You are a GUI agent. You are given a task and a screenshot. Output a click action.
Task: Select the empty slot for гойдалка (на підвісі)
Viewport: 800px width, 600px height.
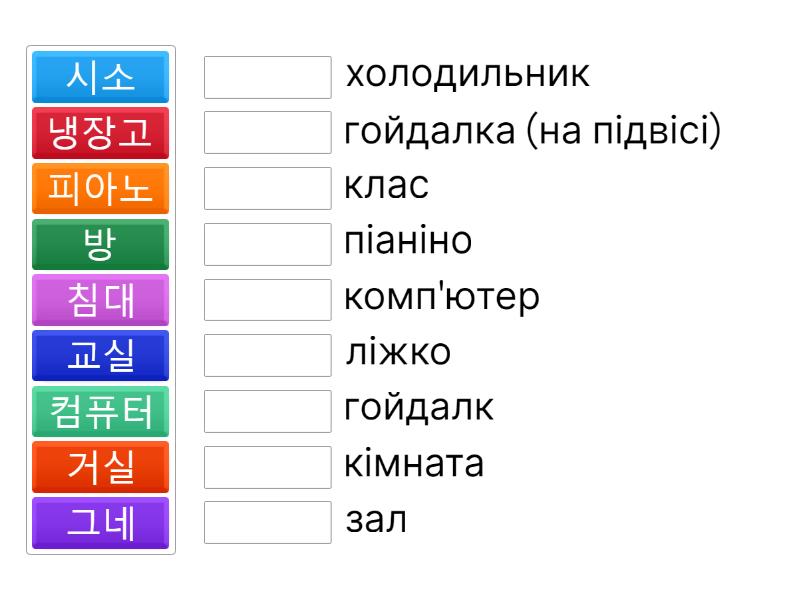pyautogui.click(x=267, y=133)
